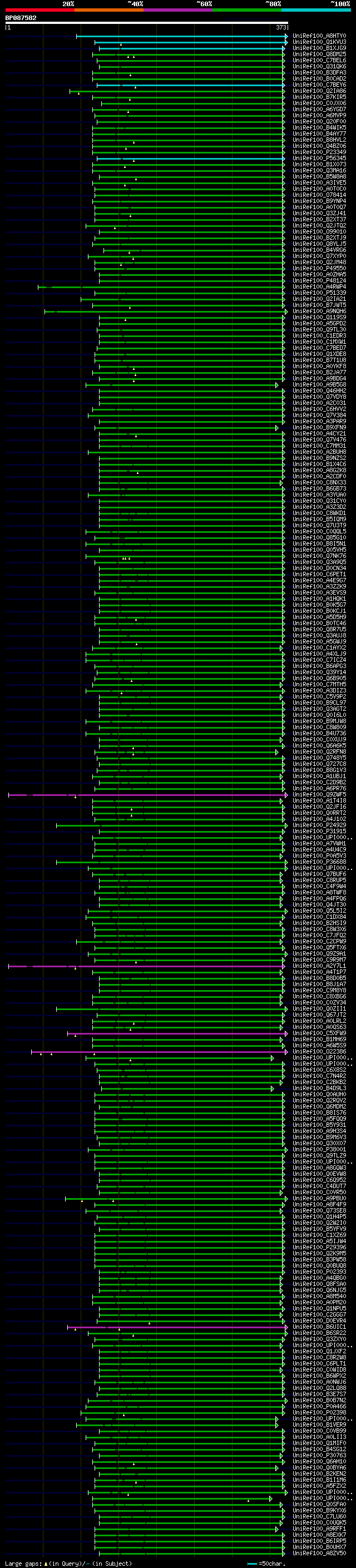Select the UniRef100_Q2JTQ2 label

click(319, 226)
